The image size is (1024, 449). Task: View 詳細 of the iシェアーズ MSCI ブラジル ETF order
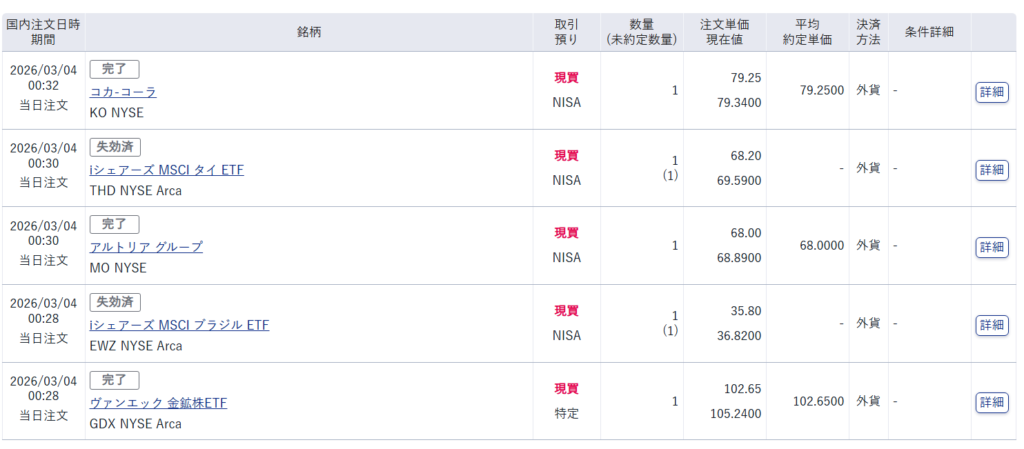pyautogui.click(x=991, y=325)
